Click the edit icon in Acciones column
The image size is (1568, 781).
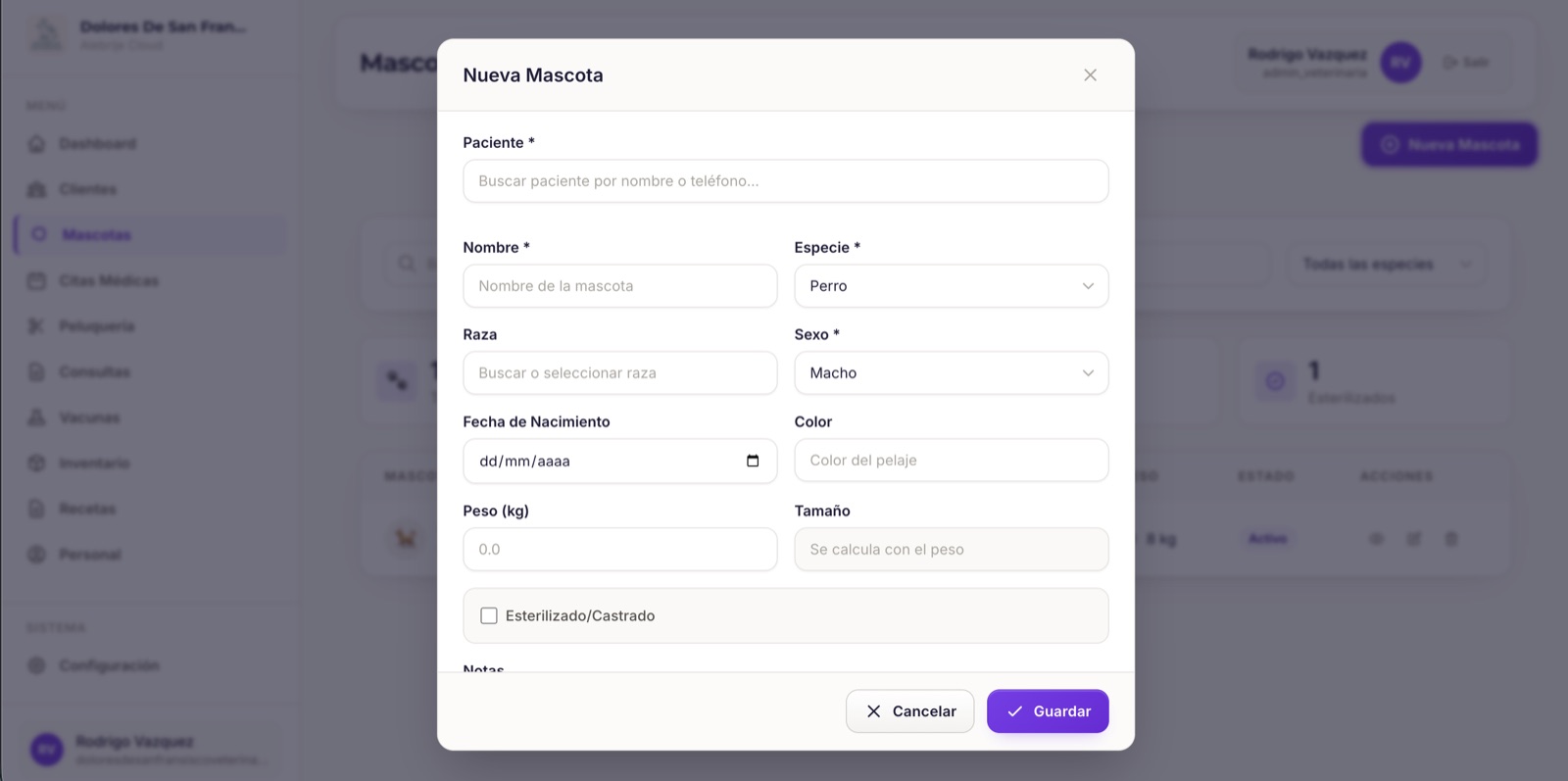tap(1414, 539)
